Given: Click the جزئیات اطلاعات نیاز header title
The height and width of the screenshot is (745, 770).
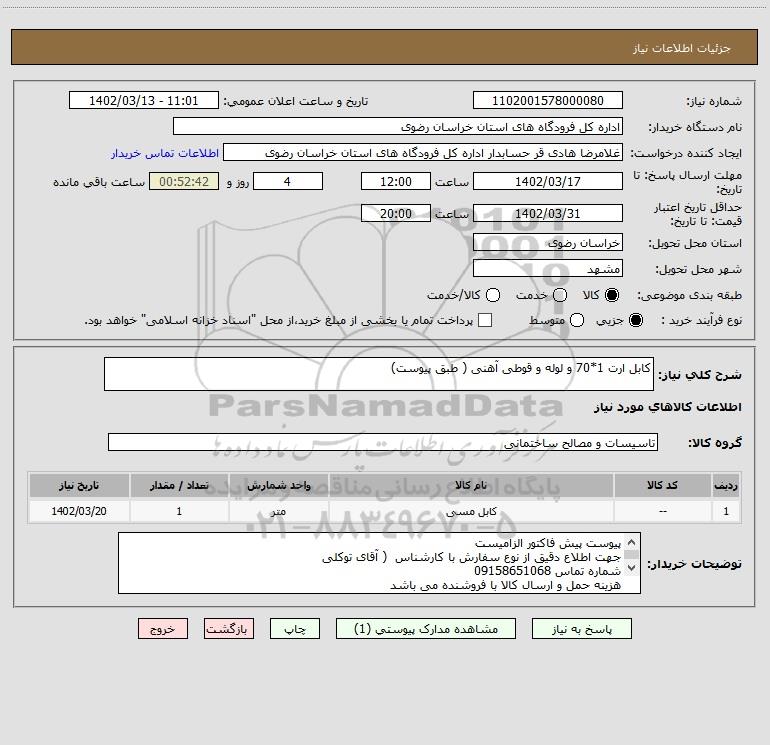Looking at the screenshot, I should click(x=682, y=48).
